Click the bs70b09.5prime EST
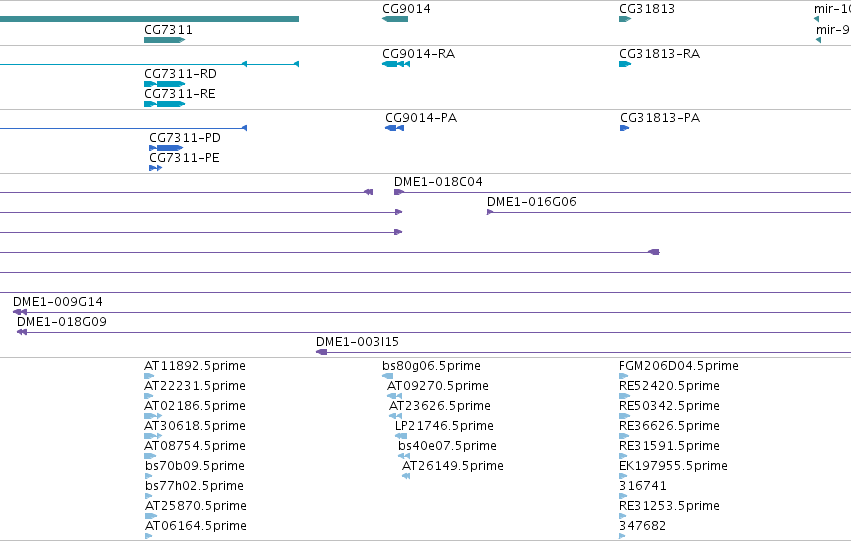Viewport: 851px width, 541px height. [149, 476]
